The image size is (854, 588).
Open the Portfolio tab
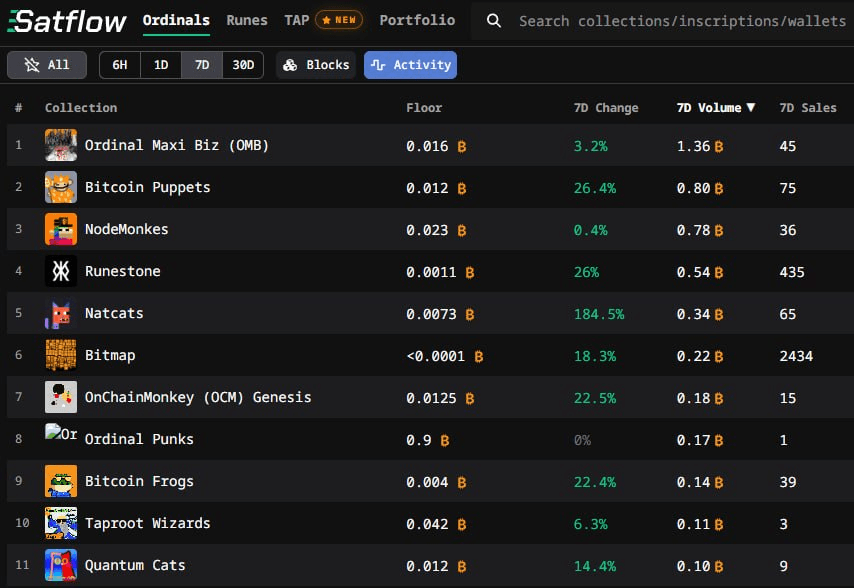click(417, 20)
